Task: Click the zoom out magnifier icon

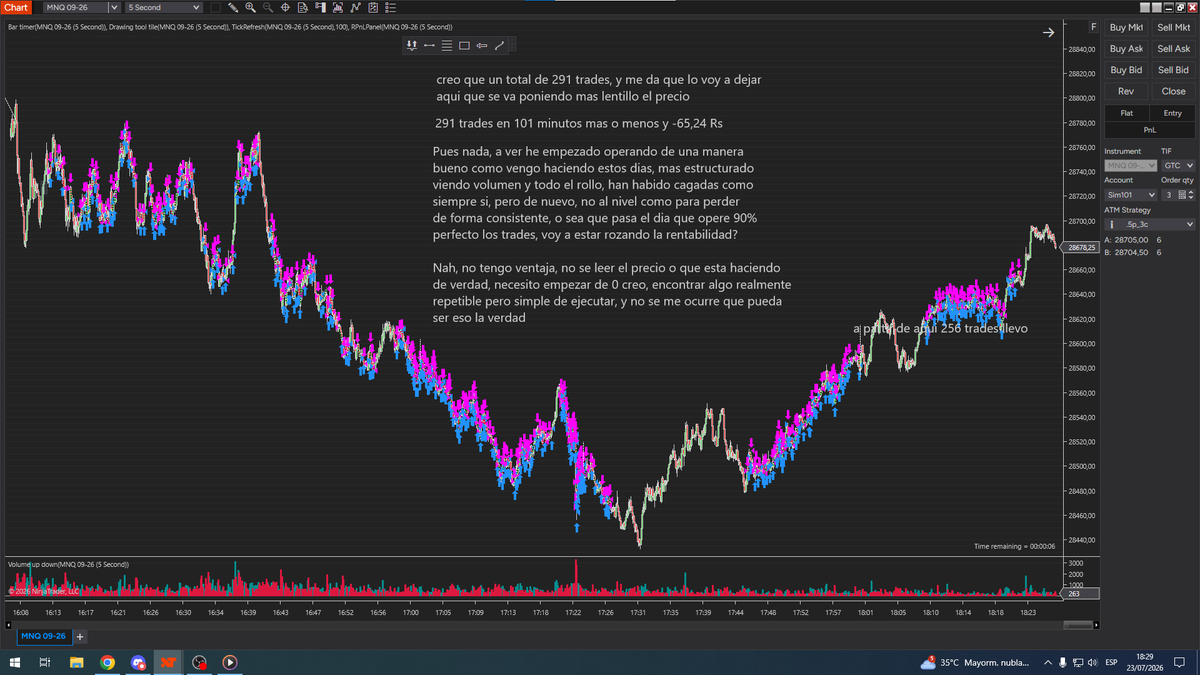Action: click(268, 7)
